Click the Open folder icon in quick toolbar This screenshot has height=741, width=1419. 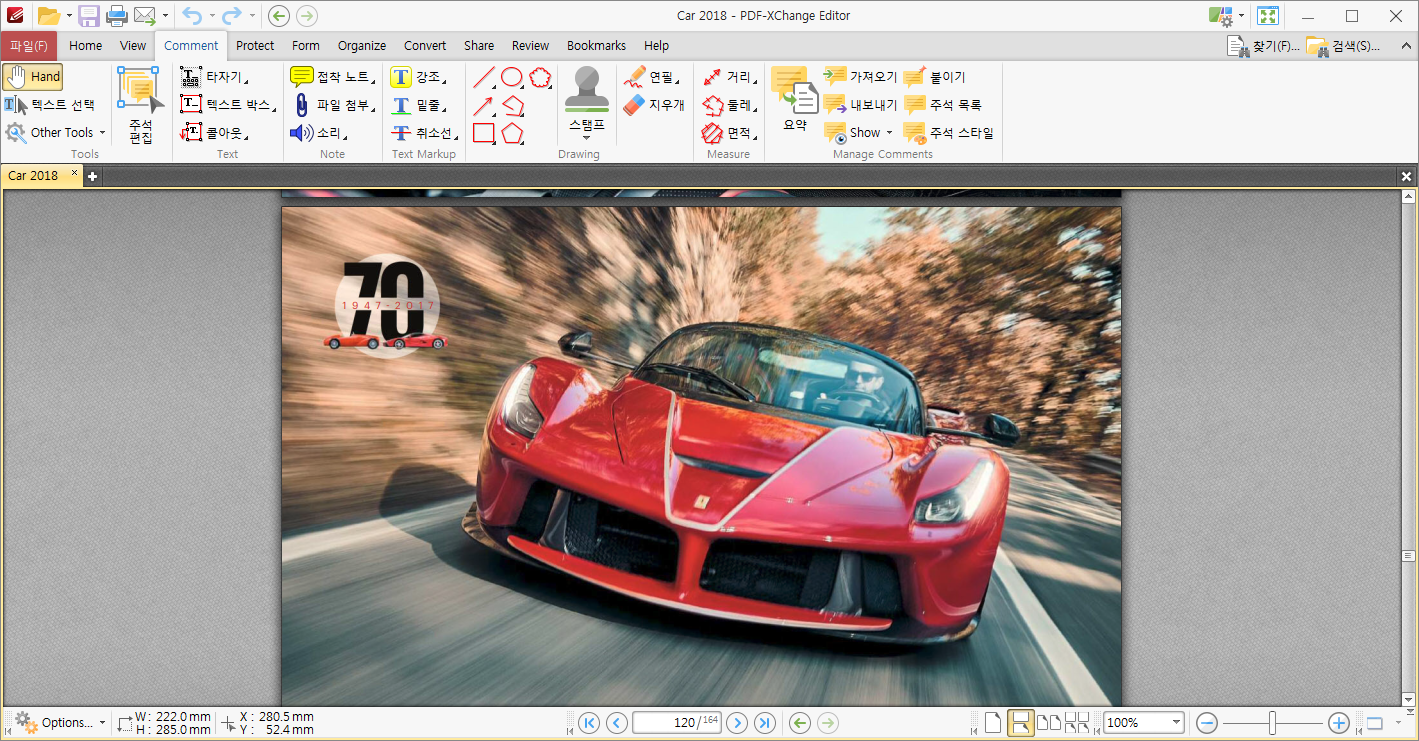[x=48, y=15]
